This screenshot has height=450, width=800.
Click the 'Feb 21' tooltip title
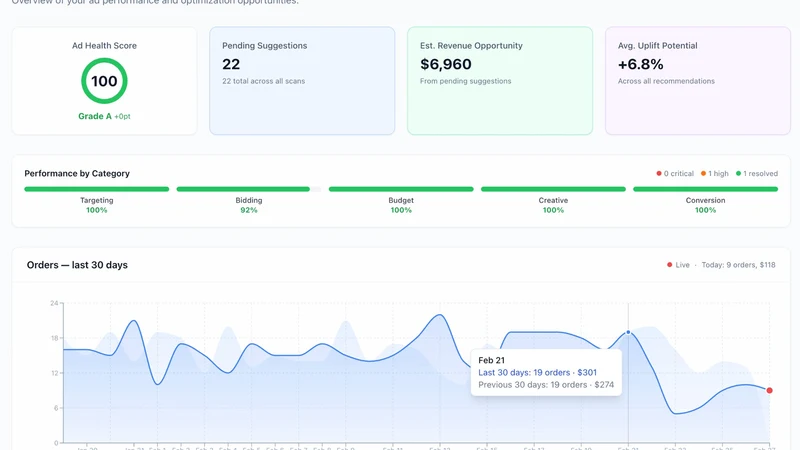pyautogui.click(x=491, y=360)
